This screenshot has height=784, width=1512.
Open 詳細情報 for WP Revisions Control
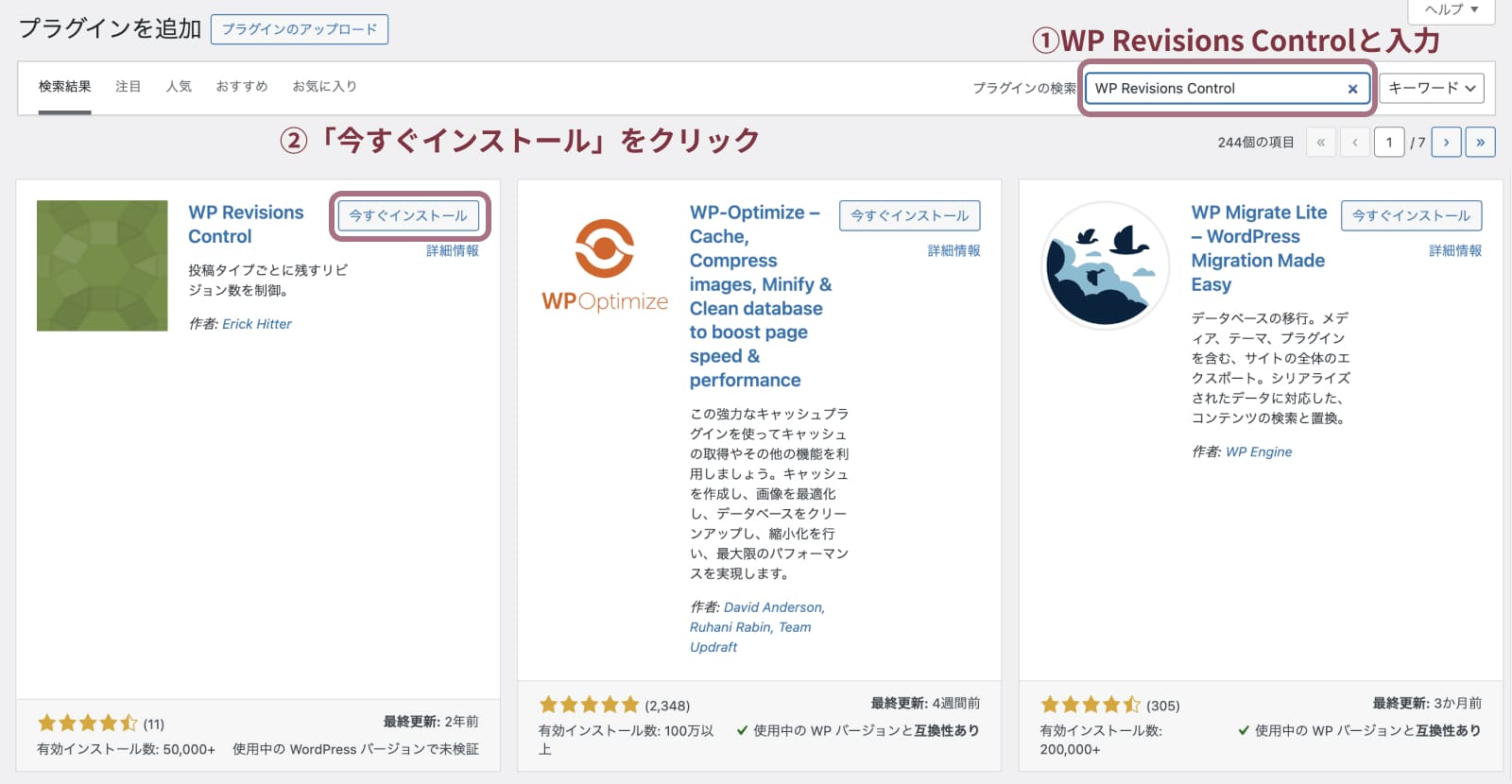(x=453, y=251)
